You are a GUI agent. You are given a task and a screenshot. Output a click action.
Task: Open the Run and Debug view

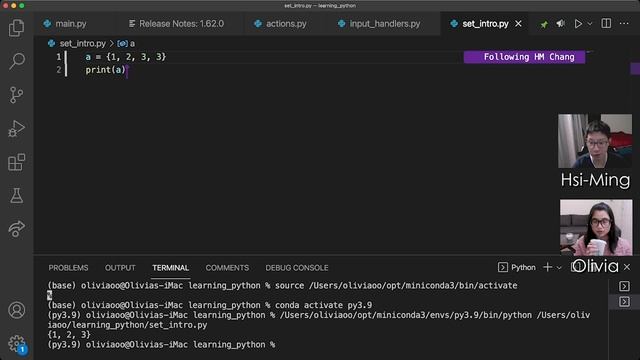point(16,129)
